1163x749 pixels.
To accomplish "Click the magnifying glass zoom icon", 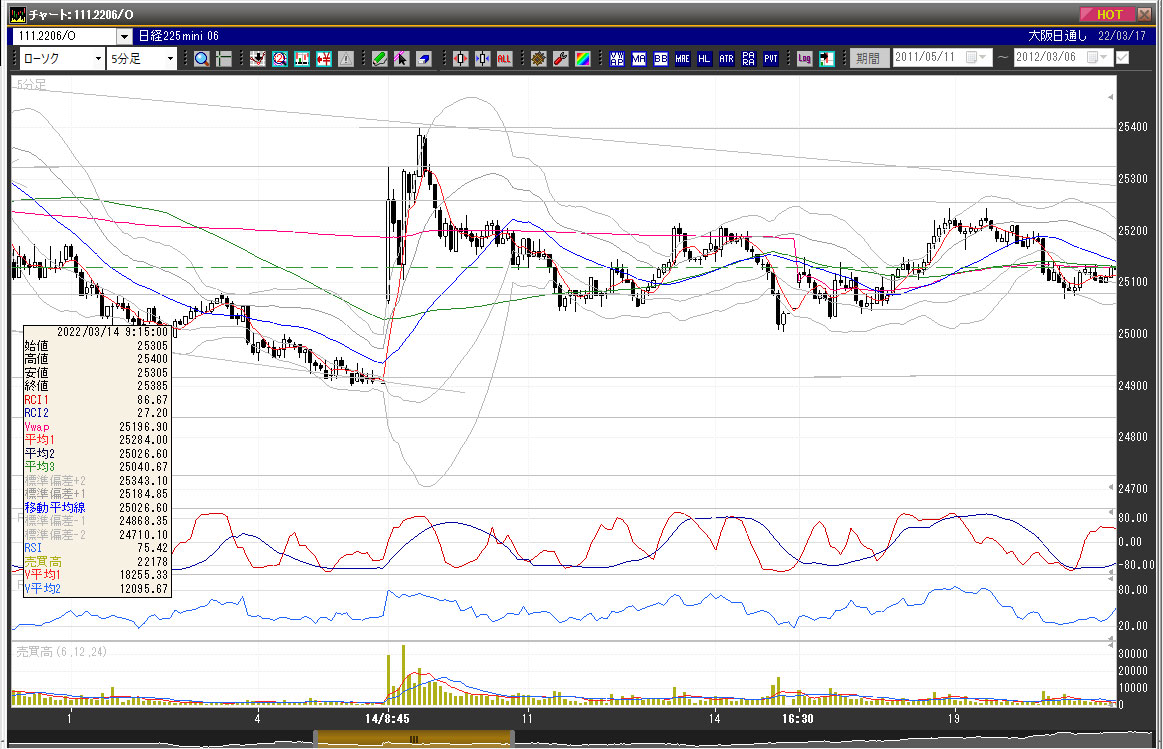I will (201, 59).
